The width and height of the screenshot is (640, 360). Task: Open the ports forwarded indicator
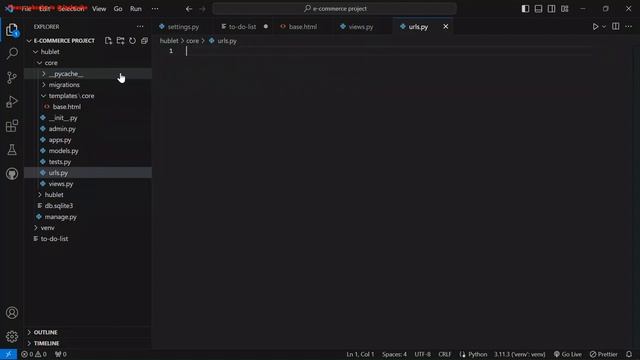60,354
